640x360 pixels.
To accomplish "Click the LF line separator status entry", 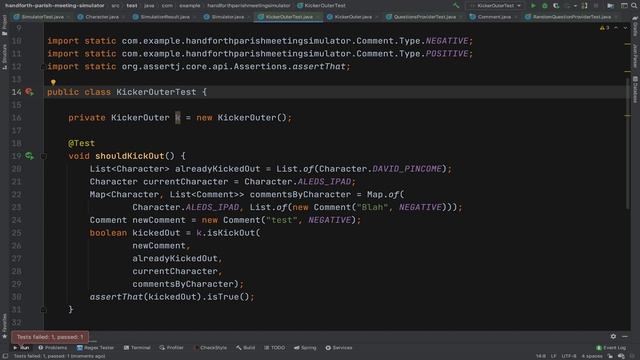I will [553, 356].
